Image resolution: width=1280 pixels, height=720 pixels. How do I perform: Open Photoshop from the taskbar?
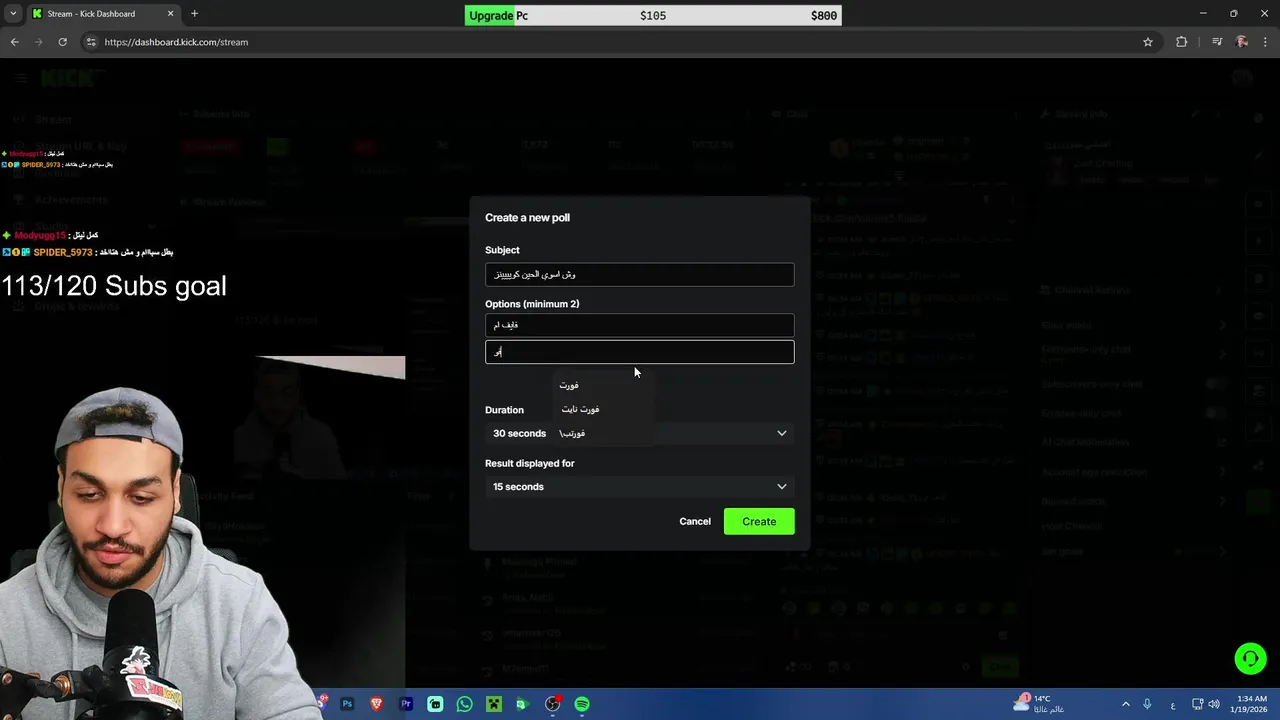pos(347,704)
